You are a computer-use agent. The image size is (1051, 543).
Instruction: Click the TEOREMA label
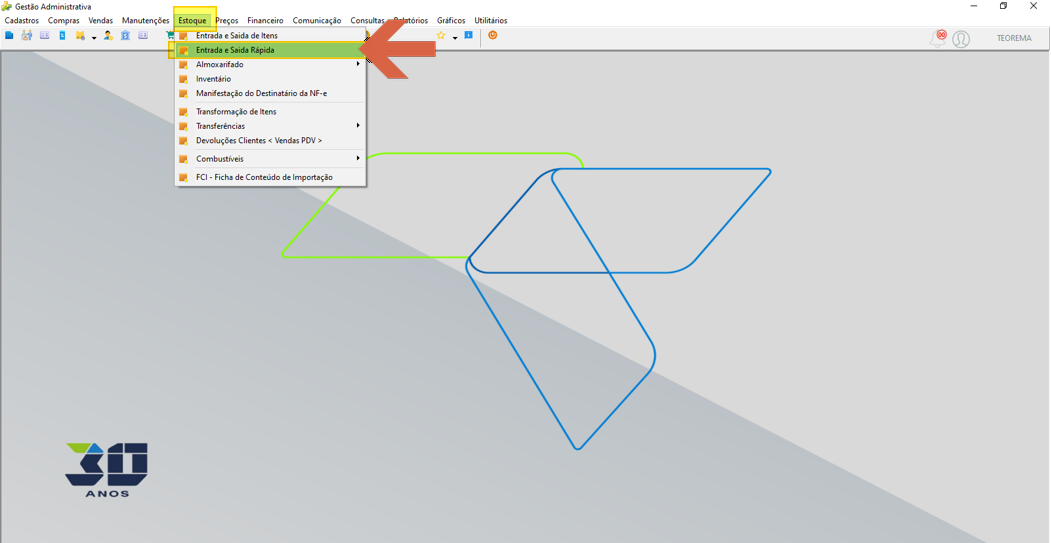pyautogui.click(x=1014, y=38)
